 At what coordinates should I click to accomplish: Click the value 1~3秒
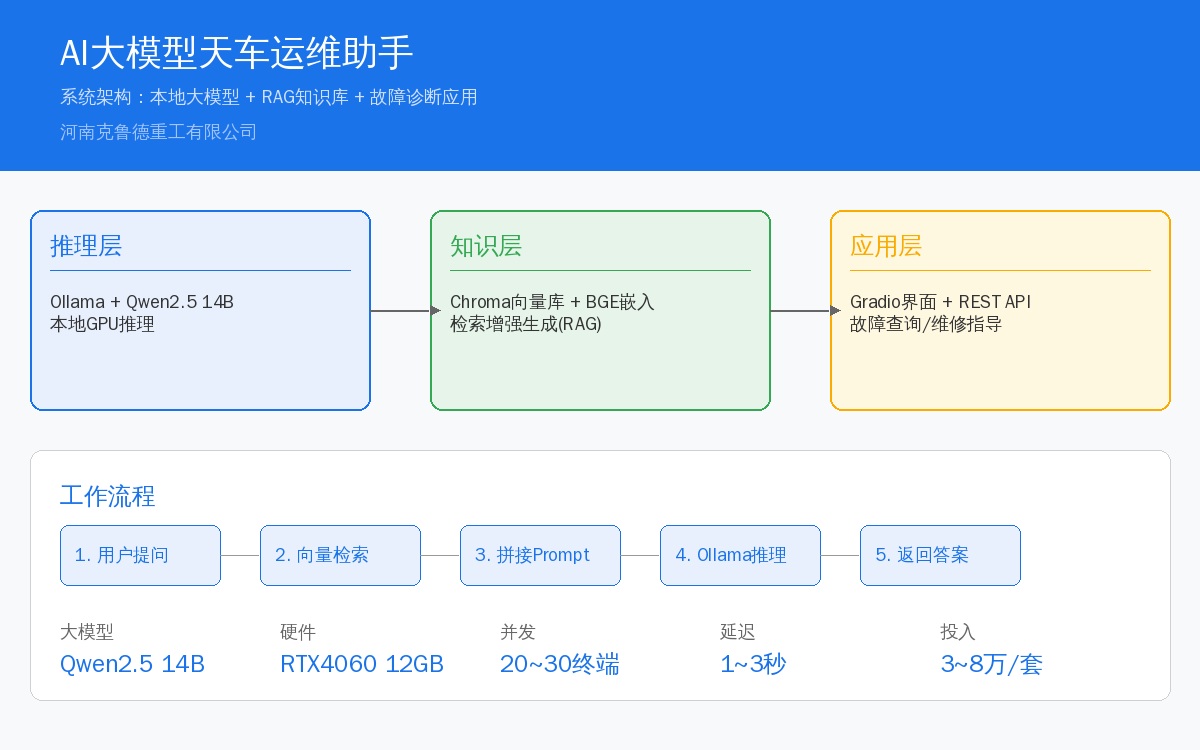(753, 664)
